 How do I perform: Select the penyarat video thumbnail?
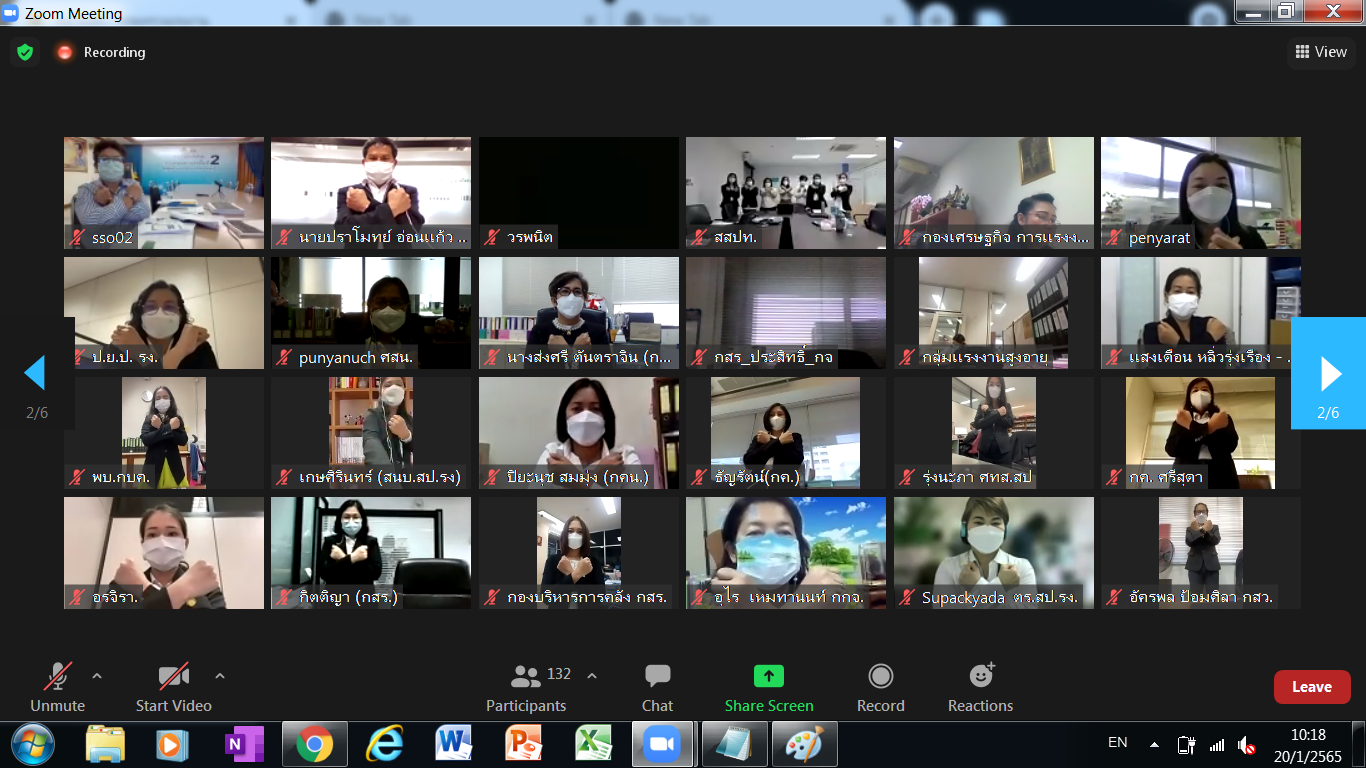click(x=1200, y=192)
